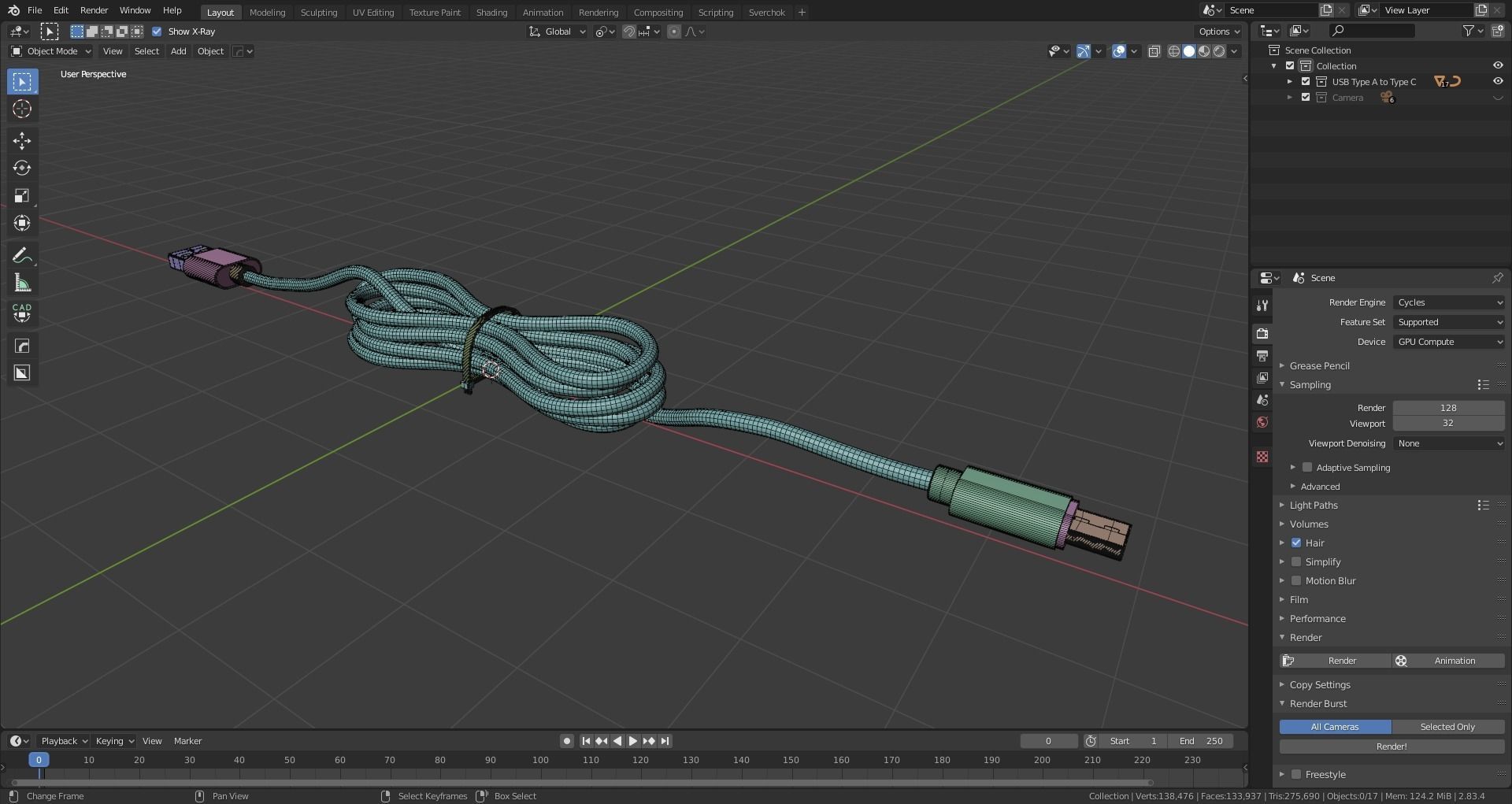
Task: Hide the top-level Collection with eye
Action: click(1498, 66)
